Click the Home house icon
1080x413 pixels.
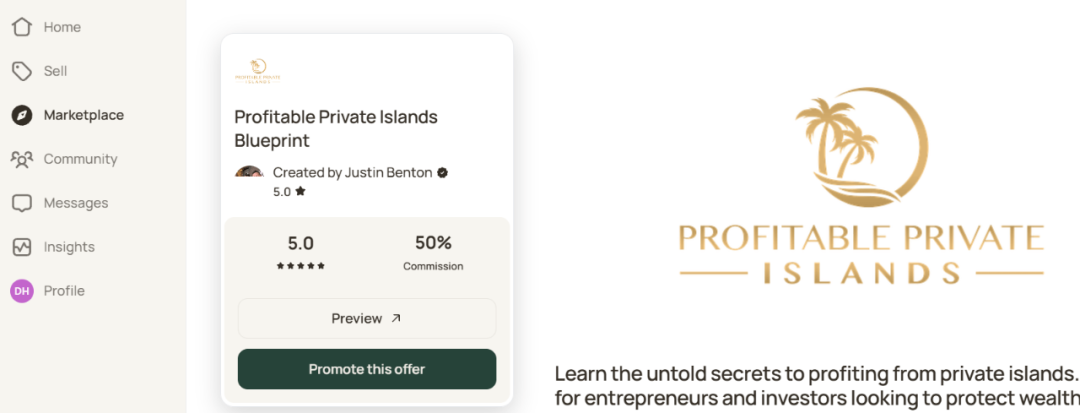coord(22,27)
